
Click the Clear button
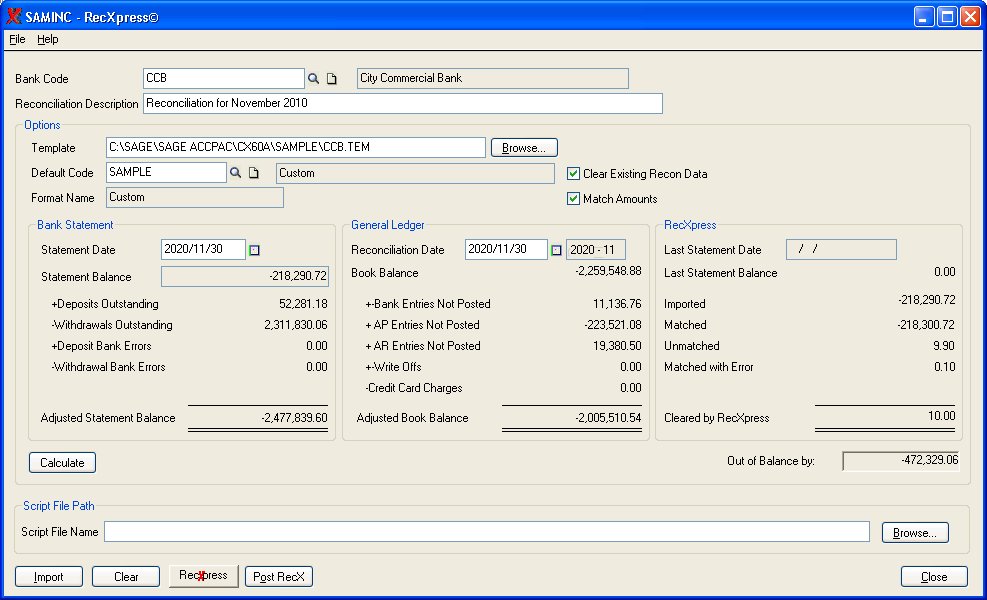[x=126, y=577]
